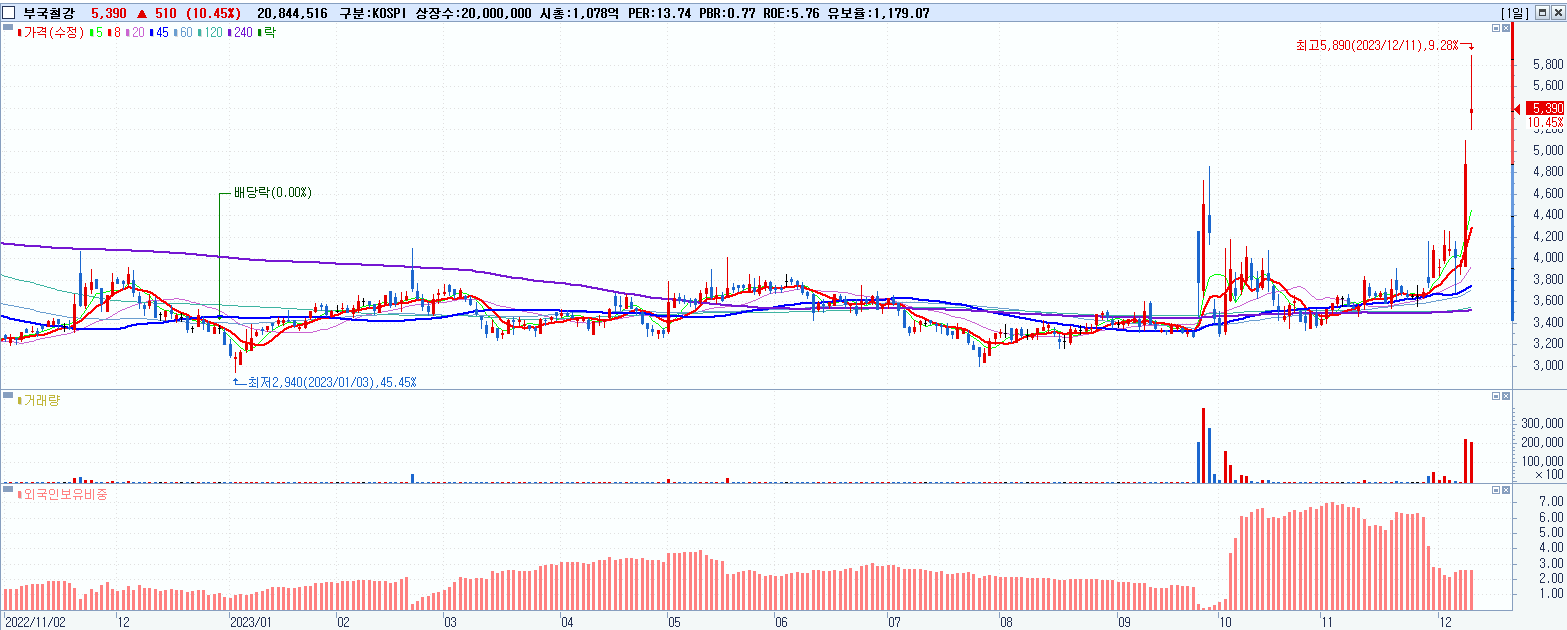Click the 10.45% change tag on axis
The image size is (1567, 630).
coord(1546,122)
